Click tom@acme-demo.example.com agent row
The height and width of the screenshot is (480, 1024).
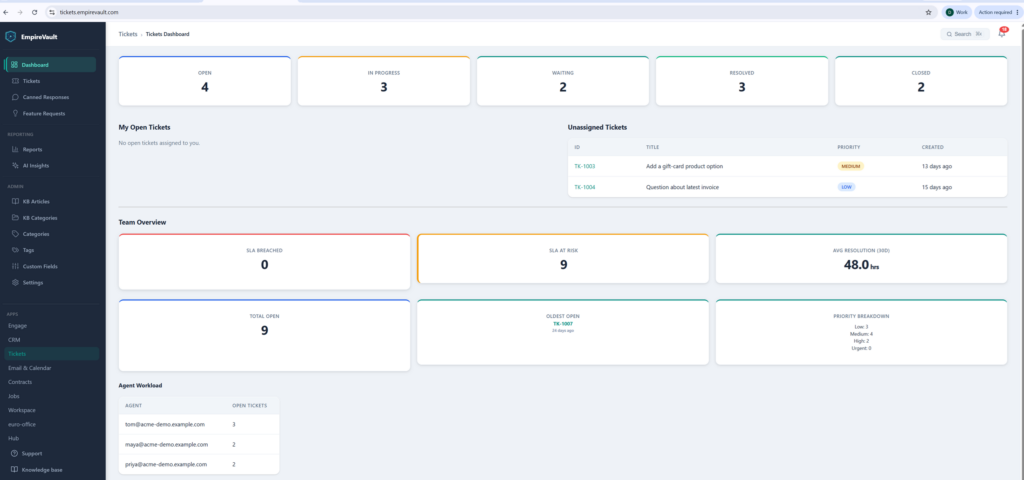pos(199,424)
